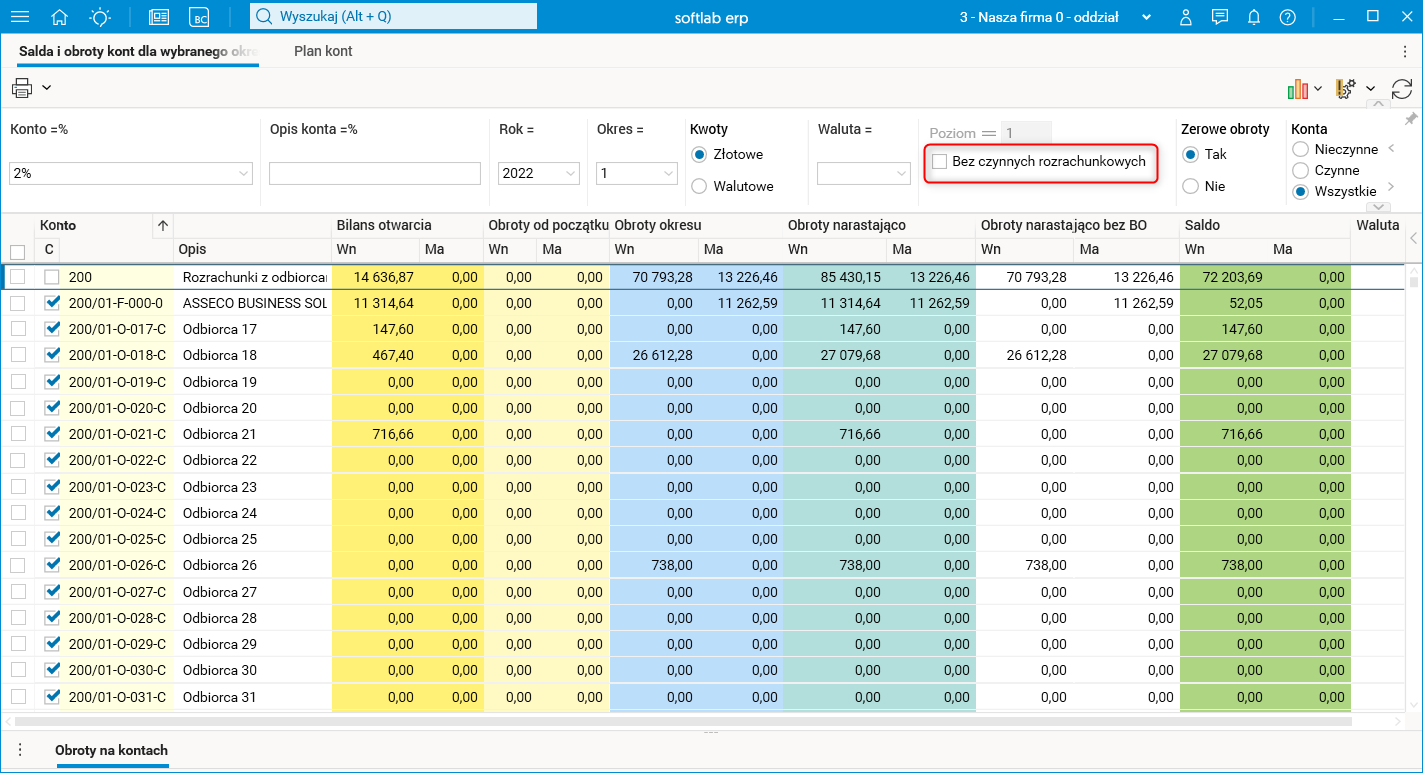This screenshot has height=773, width=1423.
Task: Open the user profile icon
Action: [1186, 17]
